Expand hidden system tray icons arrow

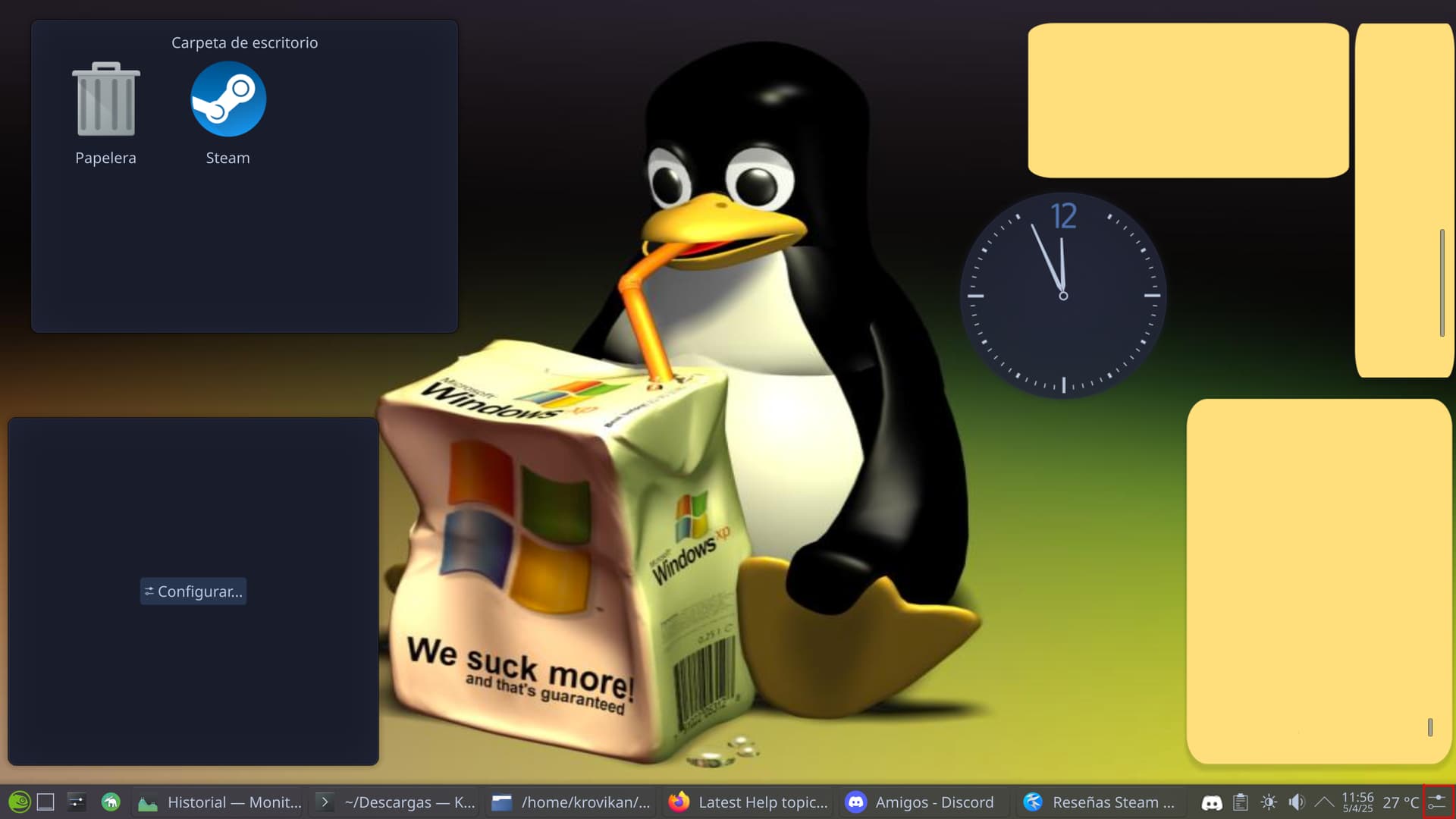1324,802
